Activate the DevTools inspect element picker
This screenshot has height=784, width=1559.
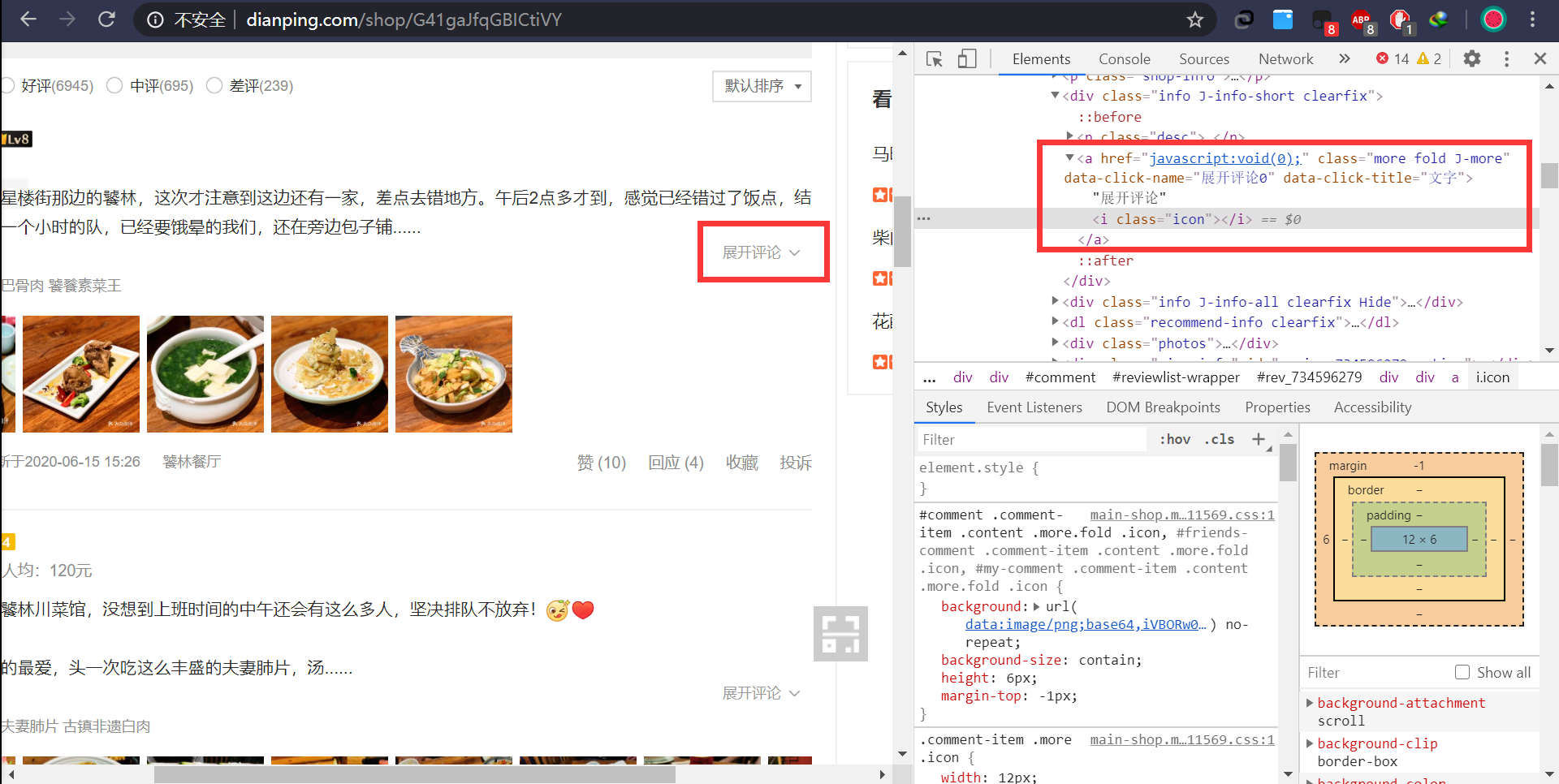point(934,58)
